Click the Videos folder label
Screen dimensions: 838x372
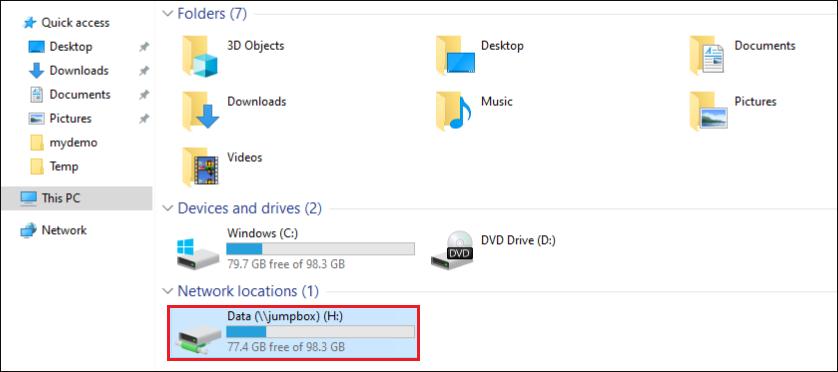[245, 158]
